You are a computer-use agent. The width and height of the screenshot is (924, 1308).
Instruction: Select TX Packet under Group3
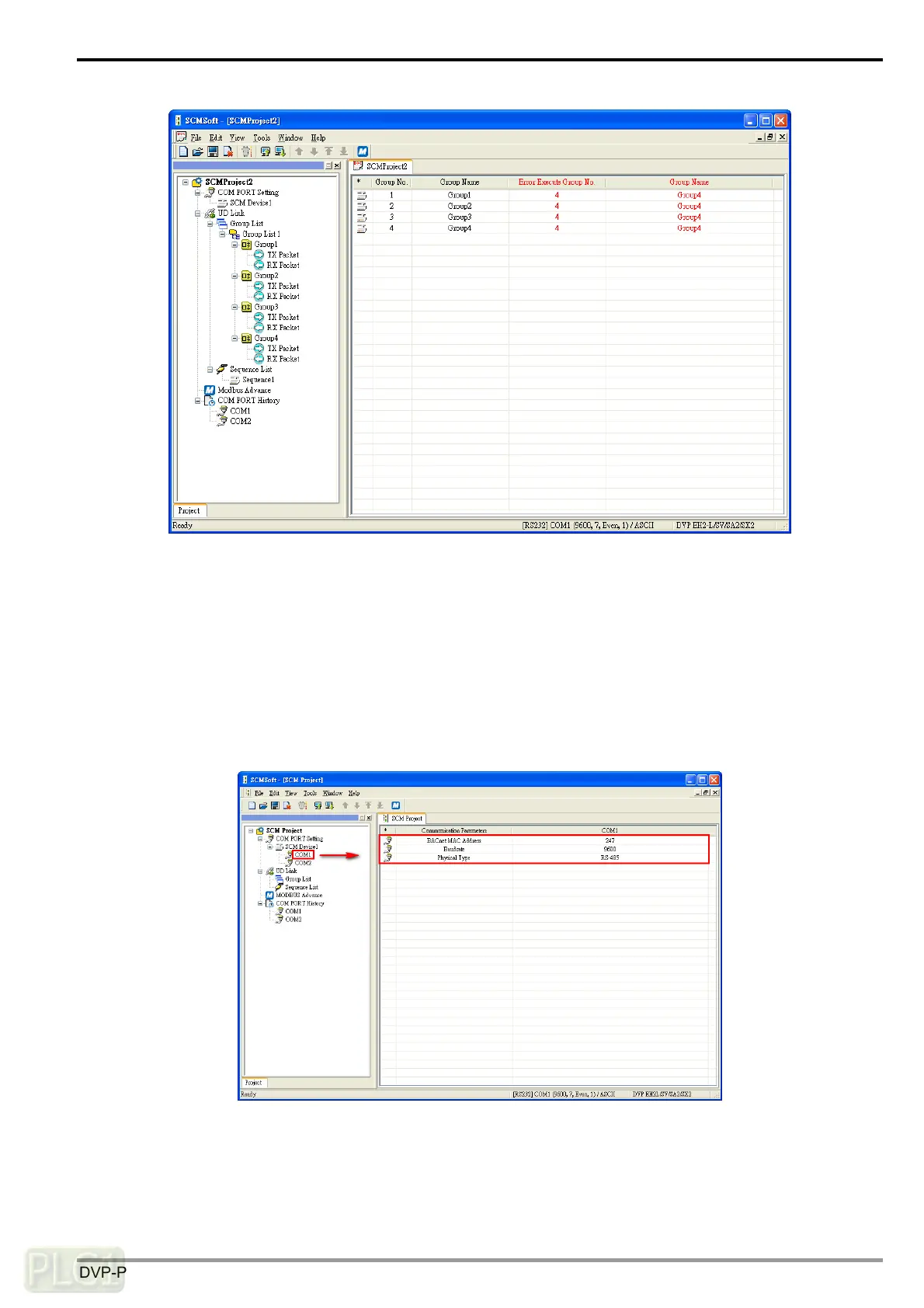[x=283, y=317]
